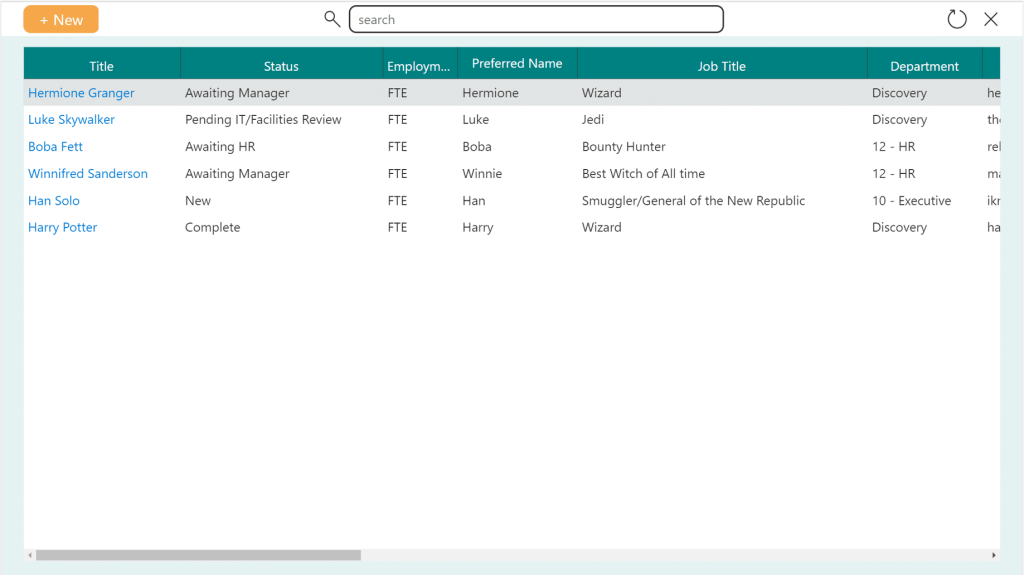The height and width of the screenshot is (575, 1024).
Task: Click the Hermione preferred name cell
Action: tap(490, 93)
